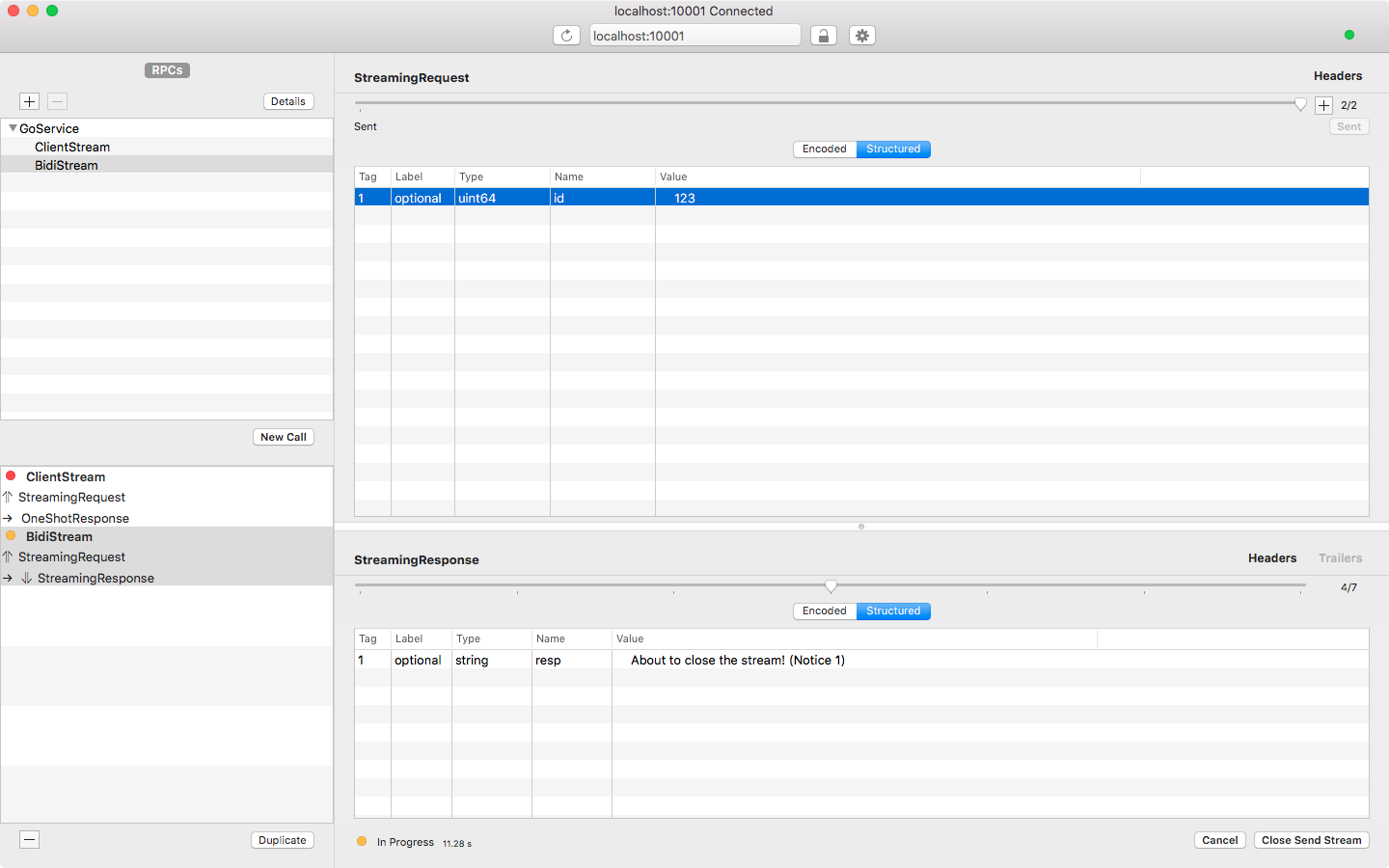
Task: Select StreamingResponse in call history
Action: pos(95,579)
